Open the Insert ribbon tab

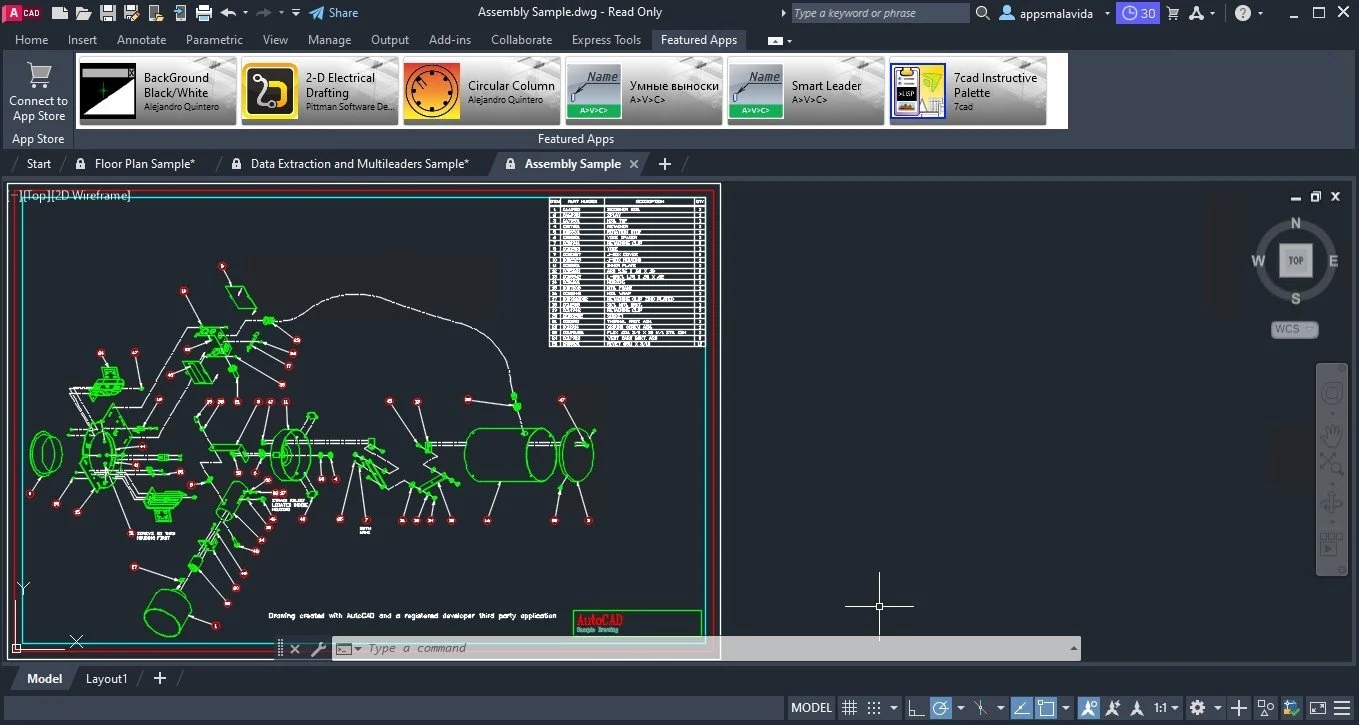[x=83, y=40]
